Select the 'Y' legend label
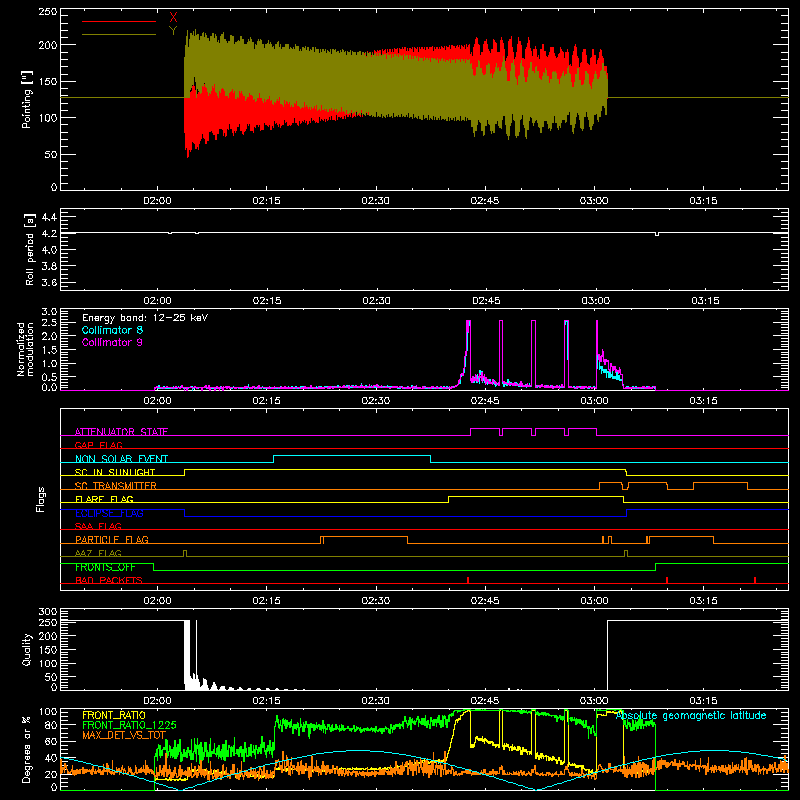This screenshot has height=800, width=800. (x=173, y=31)
